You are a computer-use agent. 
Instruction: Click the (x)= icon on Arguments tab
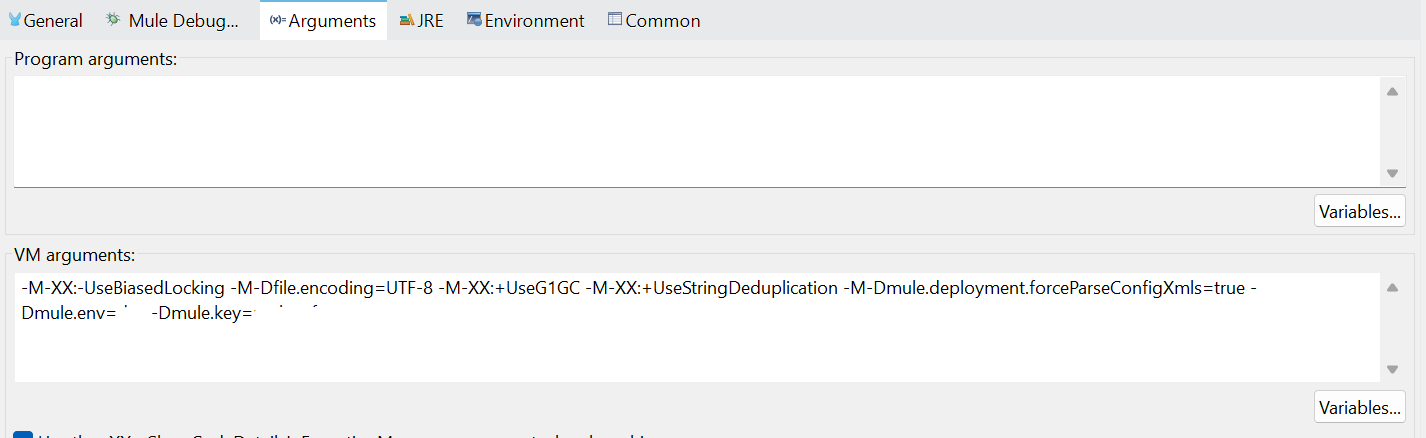278,20
